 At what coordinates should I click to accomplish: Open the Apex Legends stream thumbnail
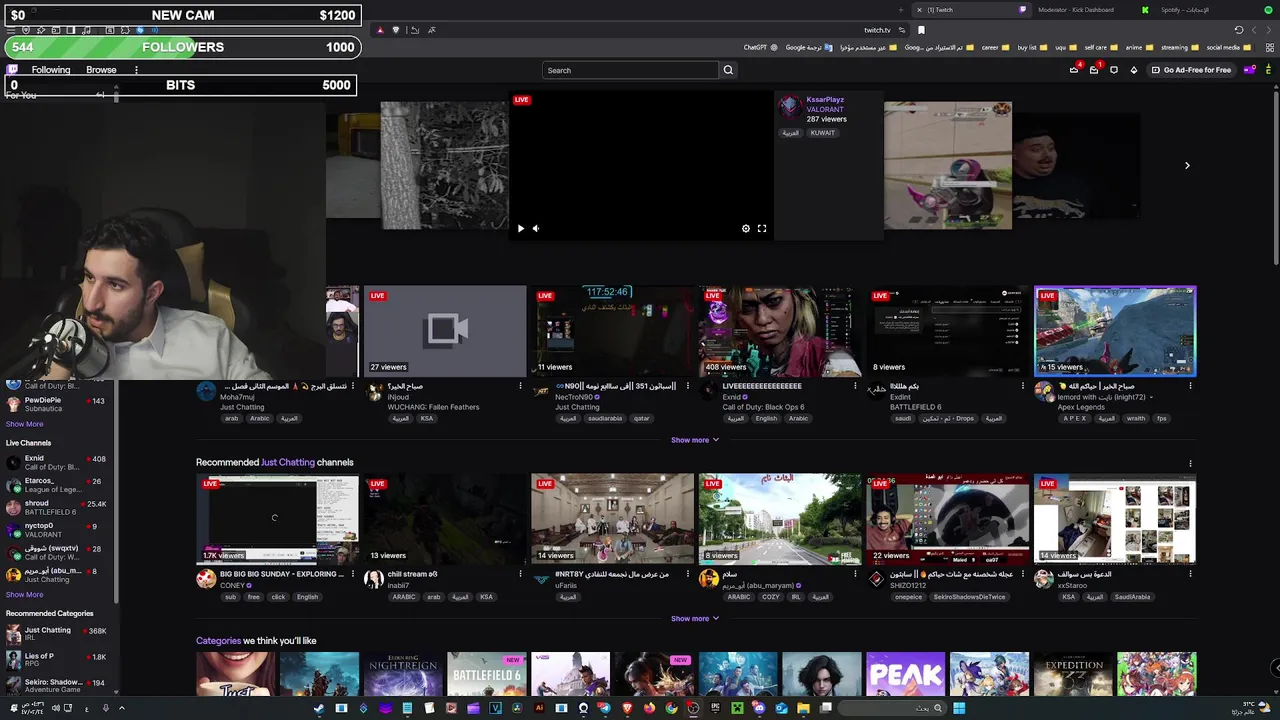click(1115, 331)
